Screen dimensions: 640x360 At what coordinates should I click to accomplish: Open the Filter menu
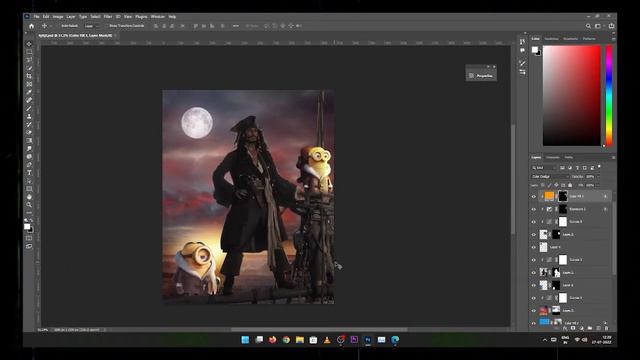coord(108,17)
